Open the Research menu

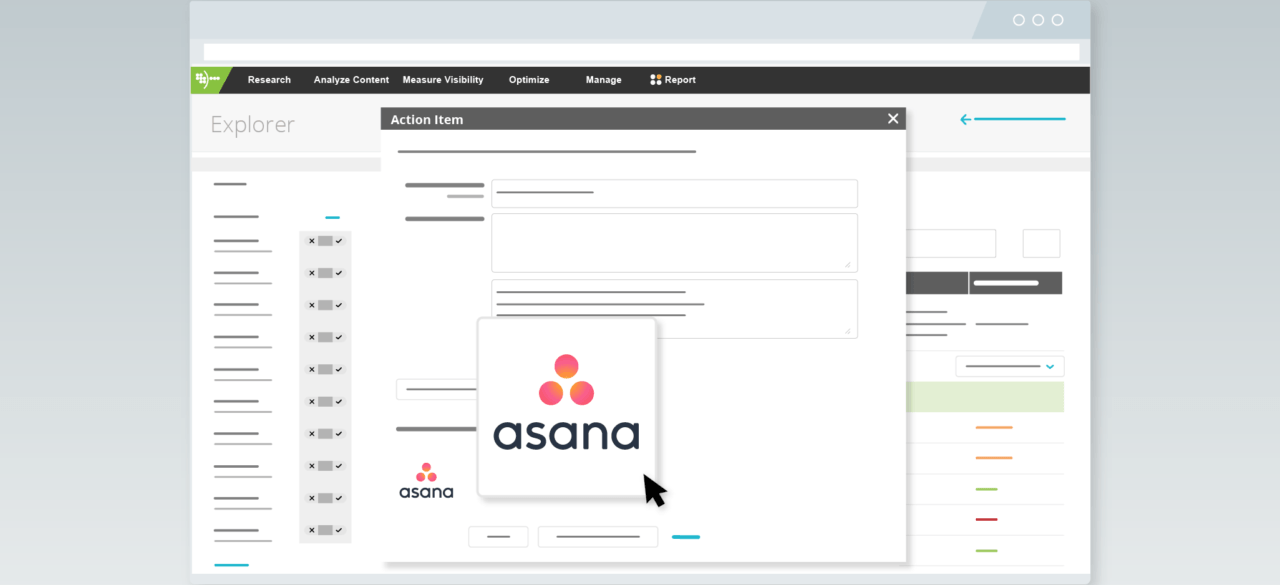[x=269, y=80]
